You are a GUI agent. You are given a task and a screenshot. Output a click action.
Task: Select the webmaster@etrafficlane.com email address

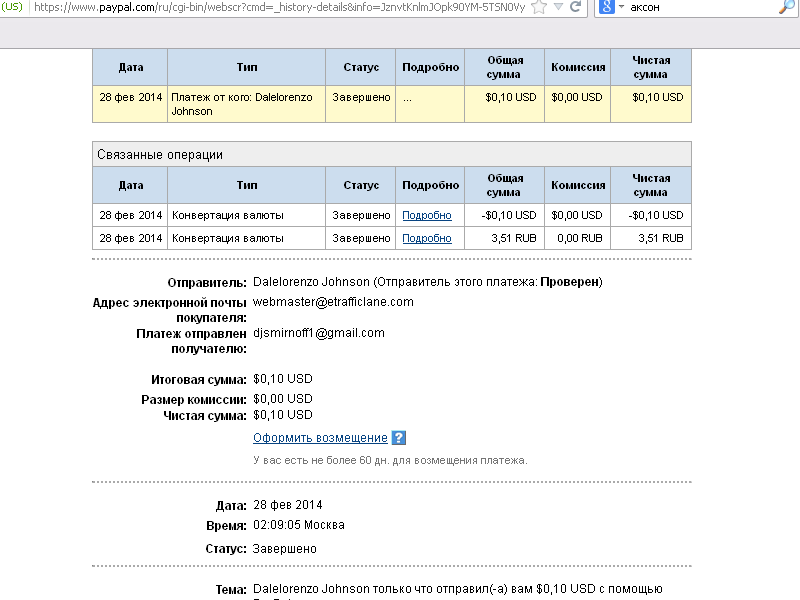click(333, 302)
